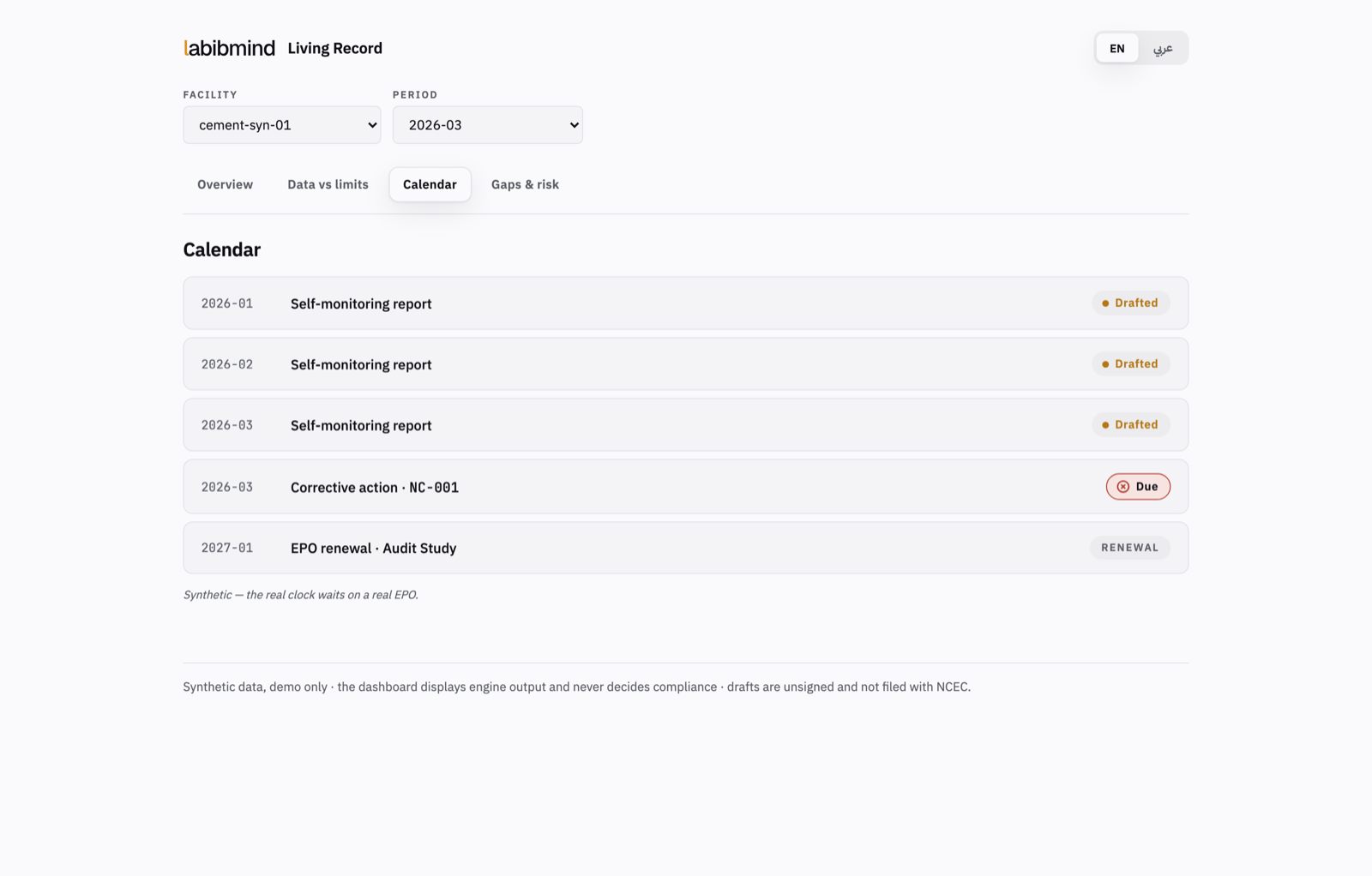Click the Drafted badge on 2026-03 report
The image size is (1372, 876).
coord(1130,424)
